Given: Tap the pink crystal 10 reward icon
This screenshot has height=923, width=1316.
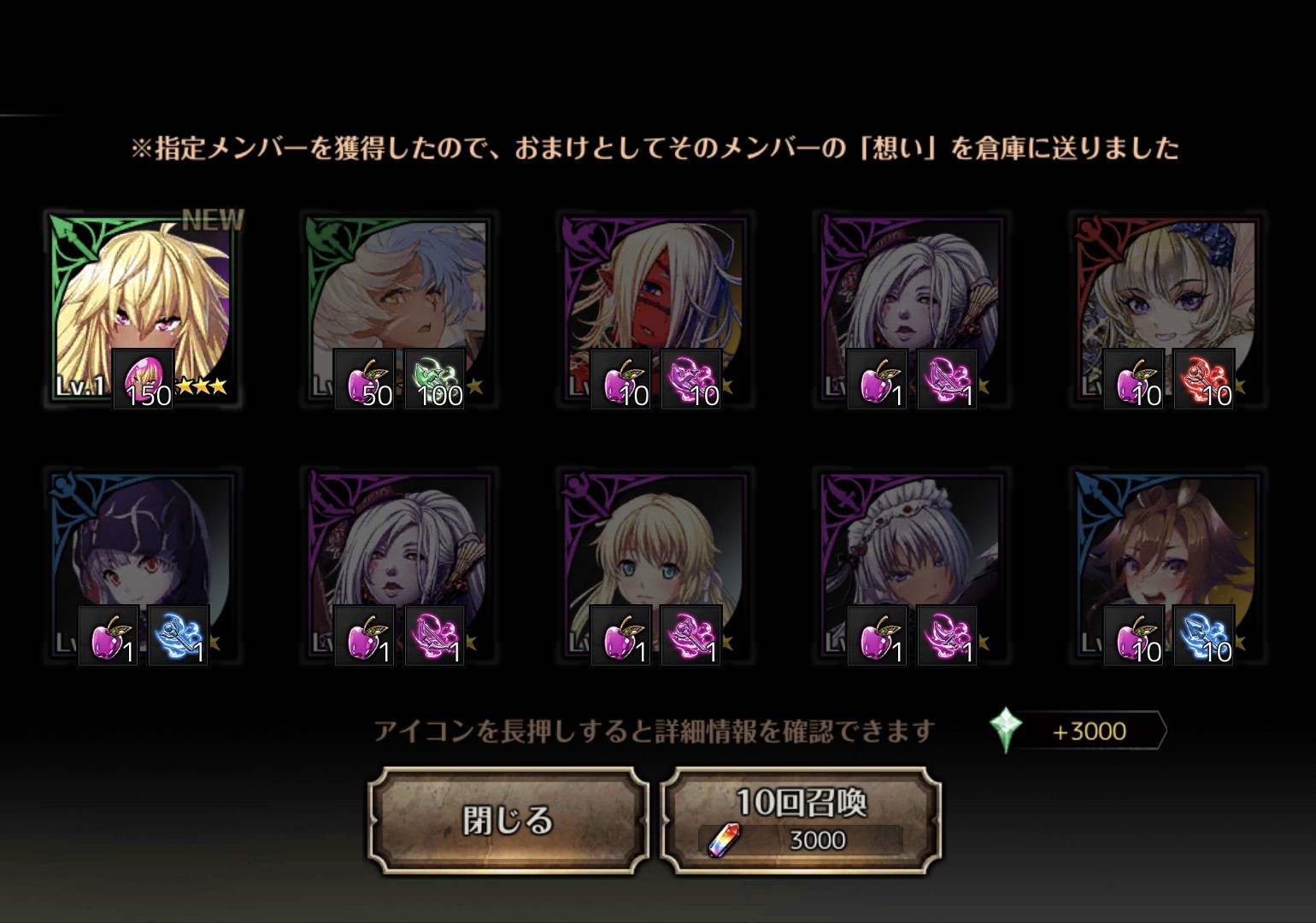Looking at the screenshot, I should pyautogui.click(x=690, y=379).
